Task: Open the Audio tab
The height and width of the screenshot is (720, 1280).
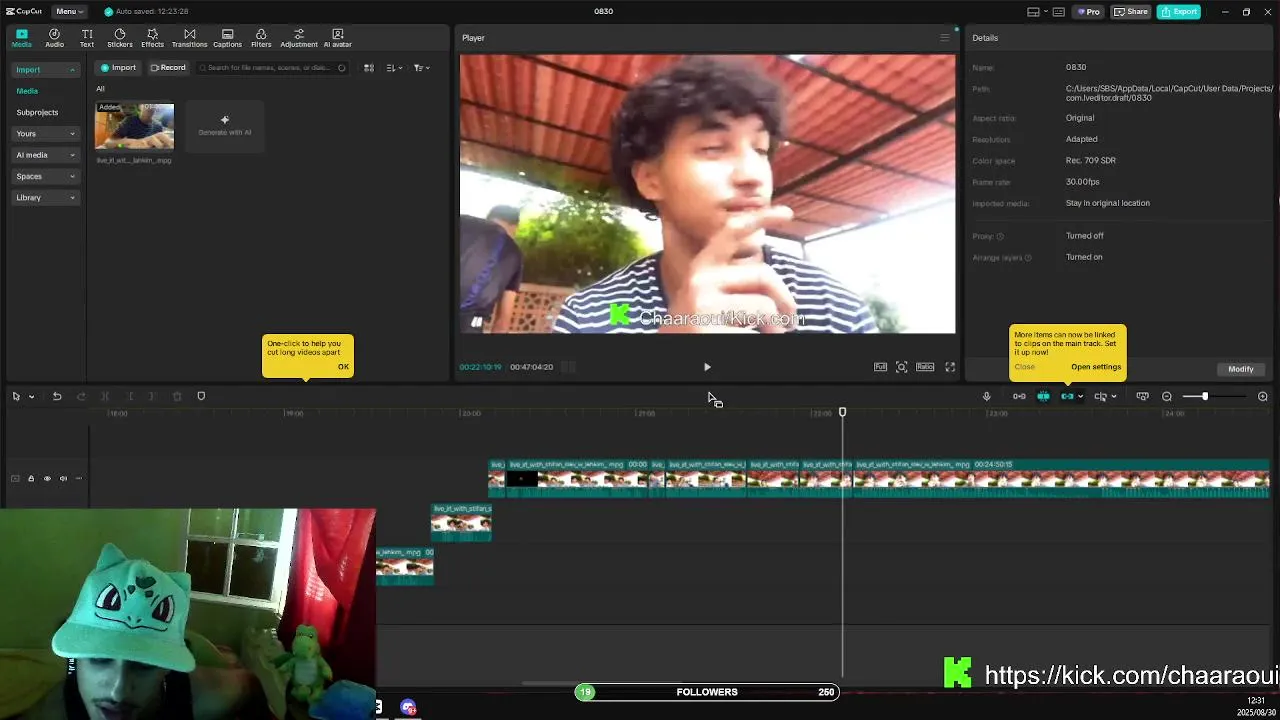Action: pyautogui.click(x=54, y=38)
